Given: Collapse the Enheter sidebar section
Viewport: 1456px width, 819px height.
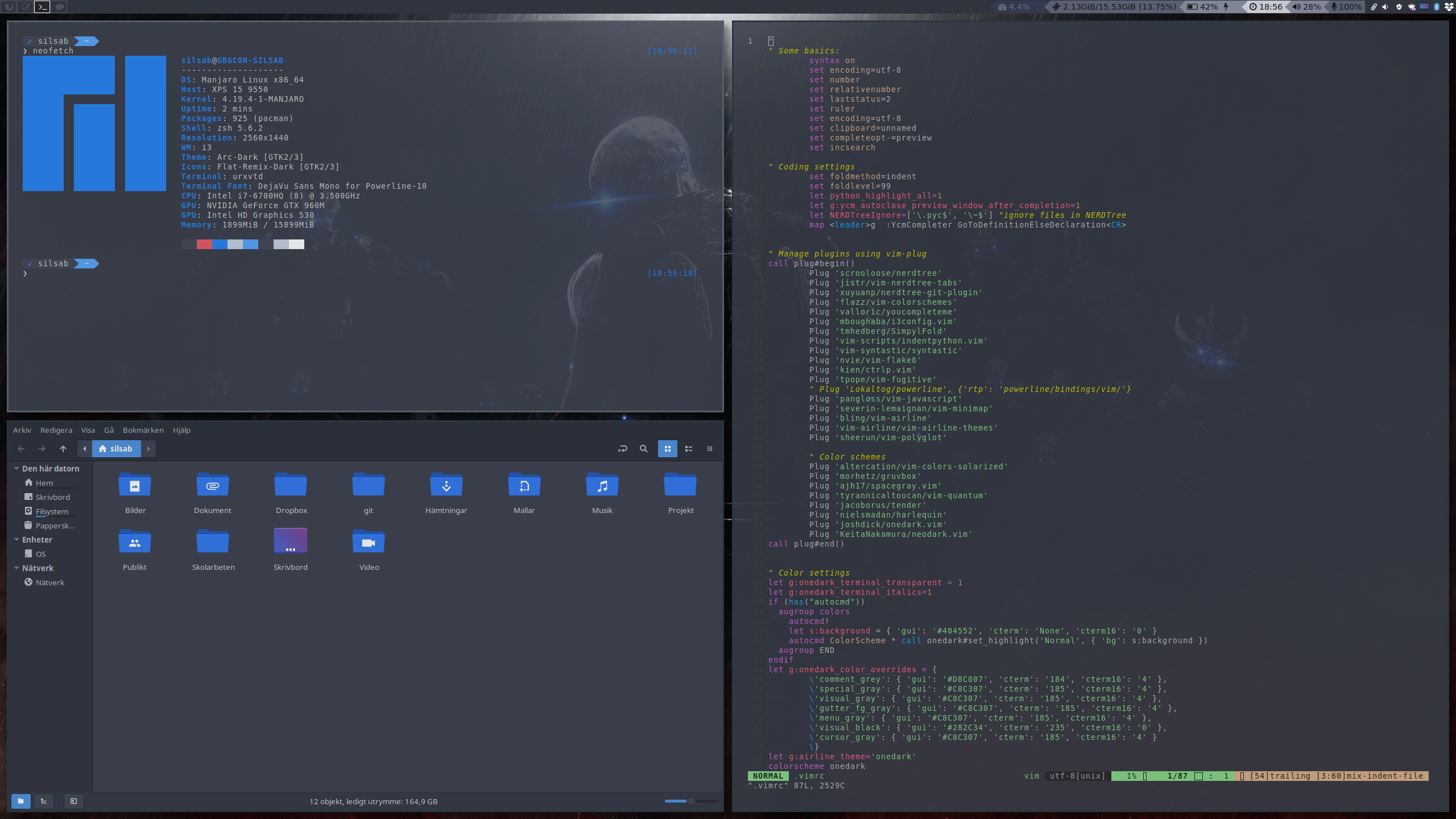Looking at the screenshot, I should 16,540.
